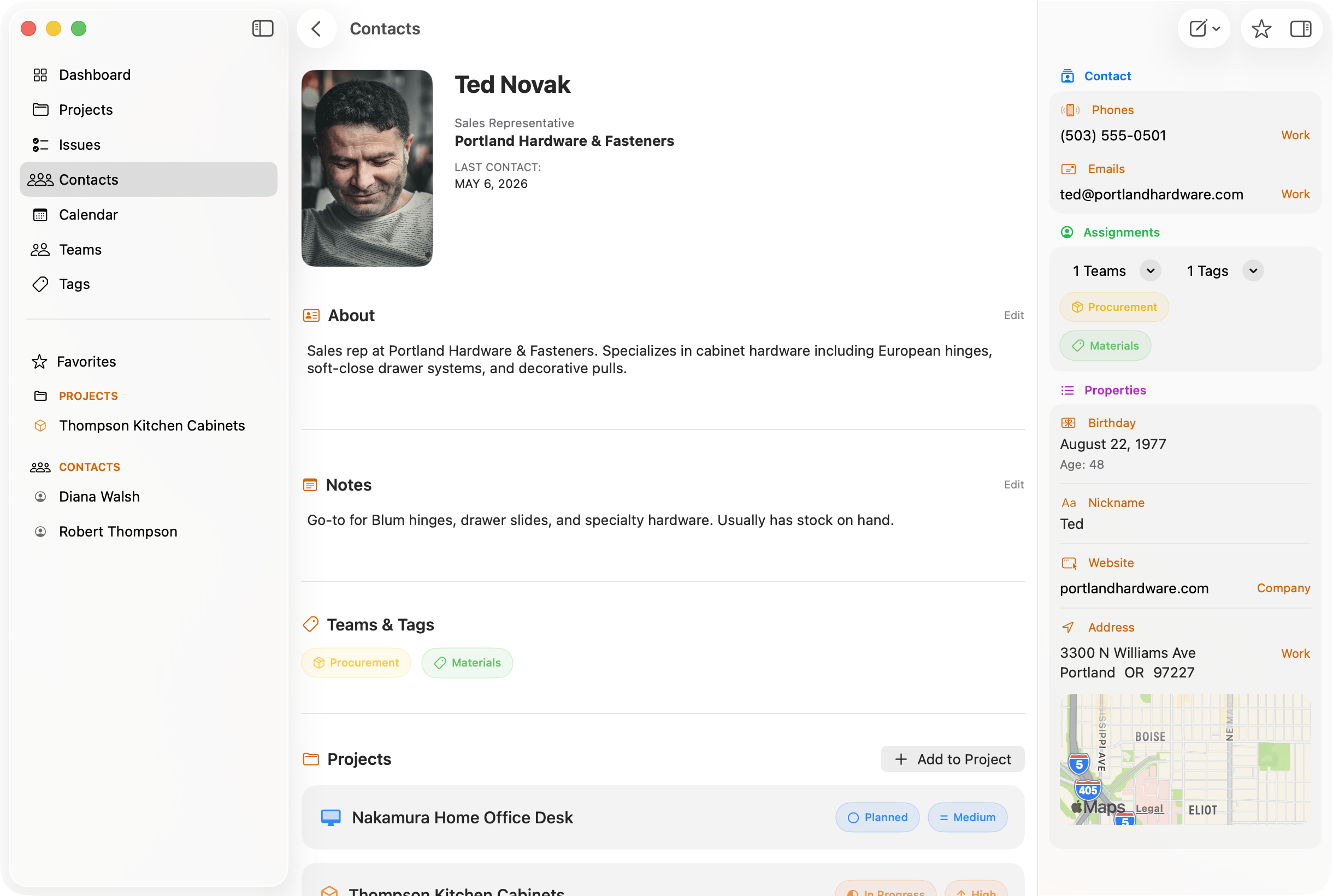Viewport: 1333px width, 896px height.
Task: Open Thompson Kitchen Cabinets favorite project
Action: [x=149, y=426]
